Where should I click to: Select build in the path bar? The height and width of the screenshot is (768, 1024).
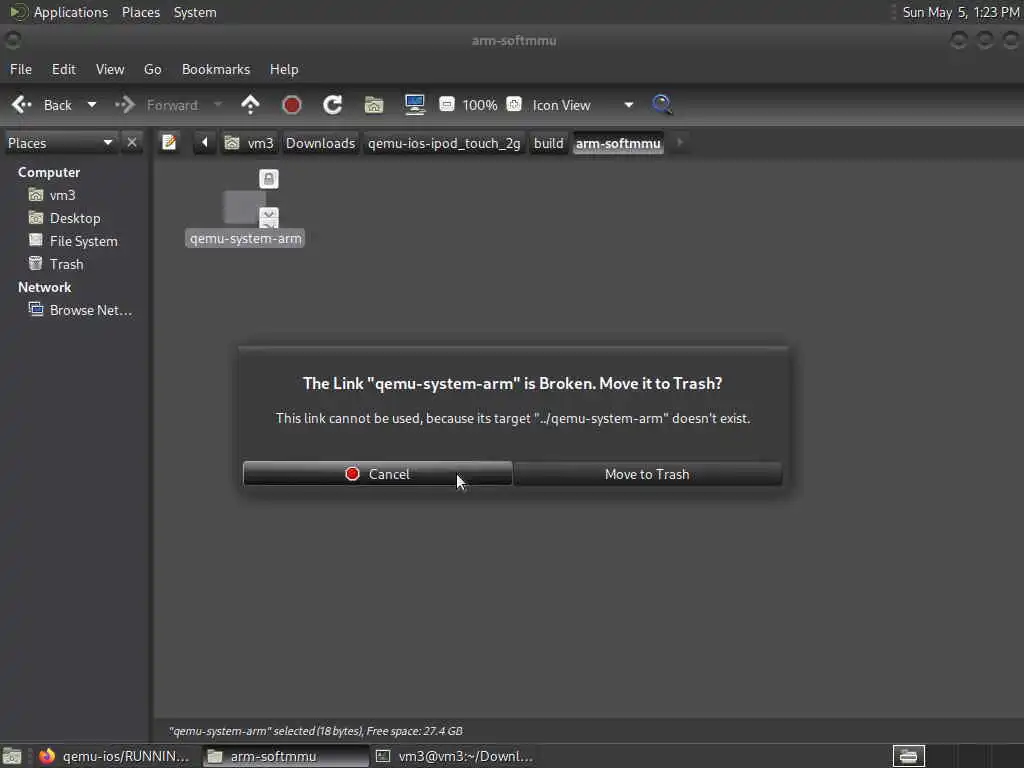pyautogui.click(x=549, y=143)
